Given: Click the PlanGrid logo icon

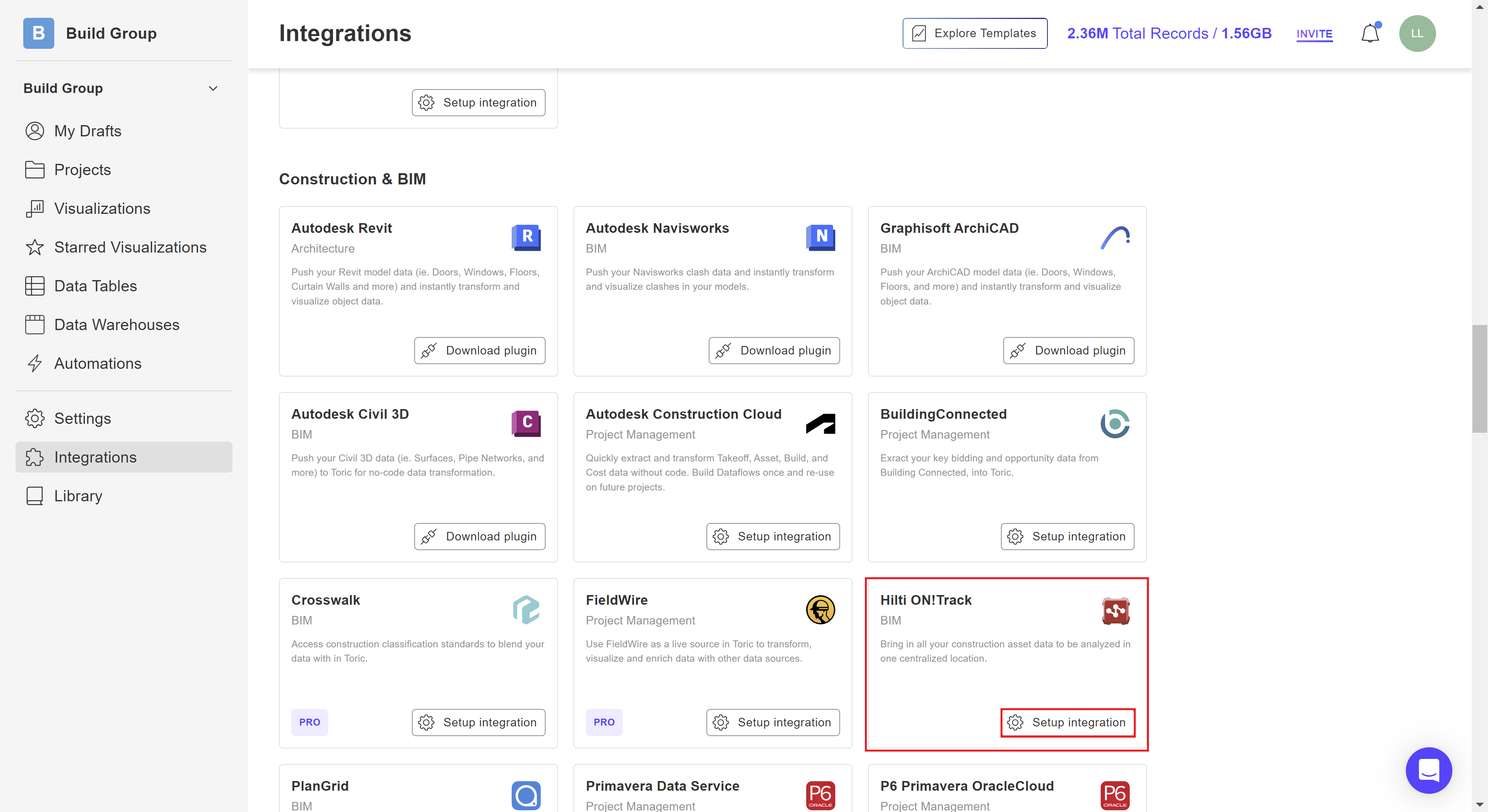Looking at the screenshot, I should click(526, 795).
